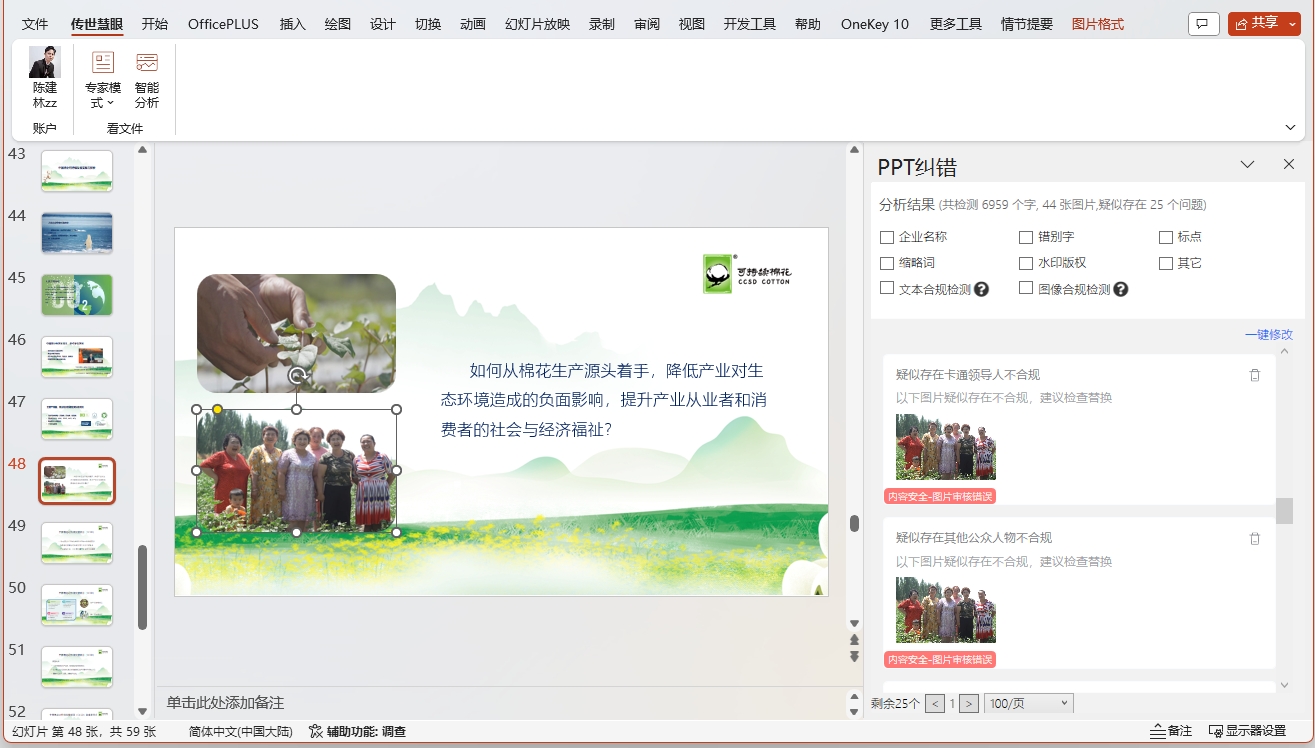The image size is (1315, 748).
Task: Click the slide question text box
Action: [x=604, y=400]
